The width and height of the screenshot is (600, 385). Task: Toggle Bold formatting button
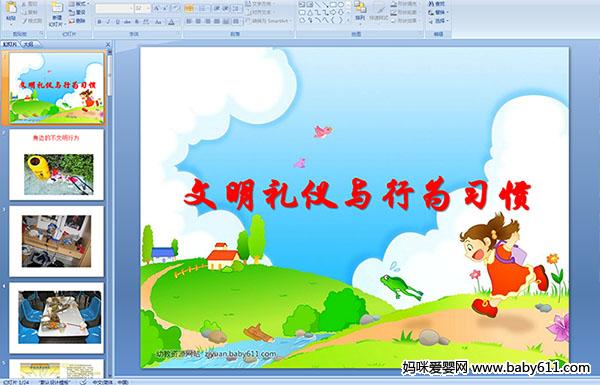99,22
